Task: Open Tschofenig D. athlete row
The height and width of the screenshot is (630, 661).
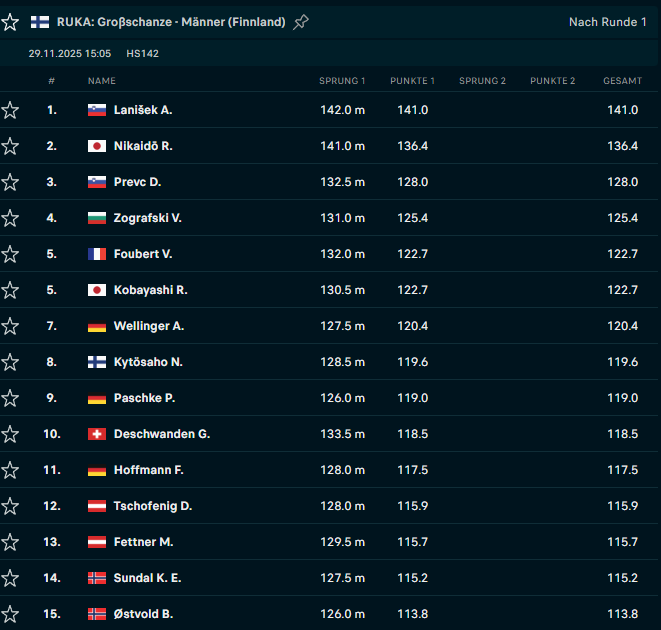Action: [152, 506]
